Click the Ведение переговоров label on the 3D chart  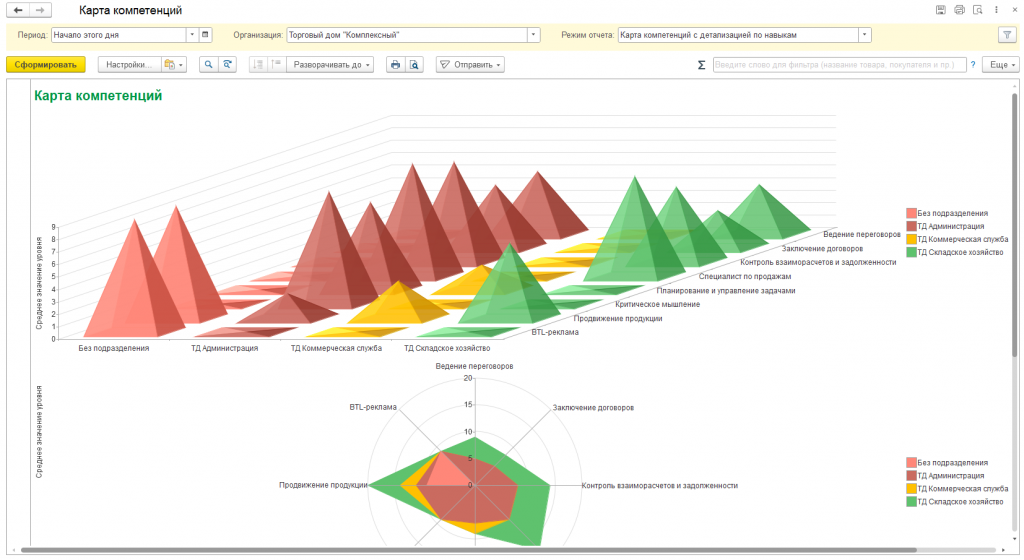(862, 234)
